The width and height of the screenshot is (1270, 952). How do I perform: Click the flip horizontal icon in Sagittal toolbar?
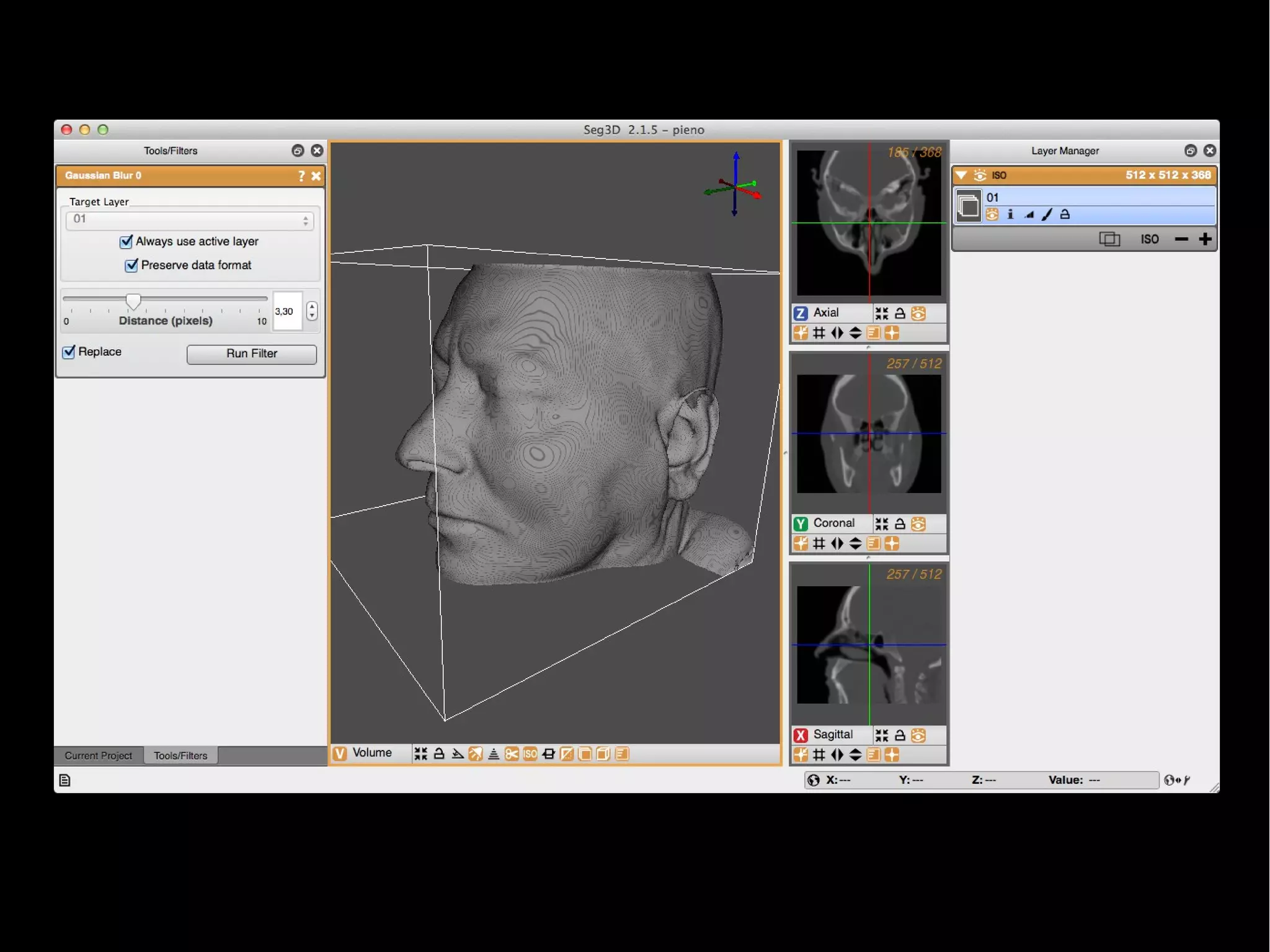(837, 755)
